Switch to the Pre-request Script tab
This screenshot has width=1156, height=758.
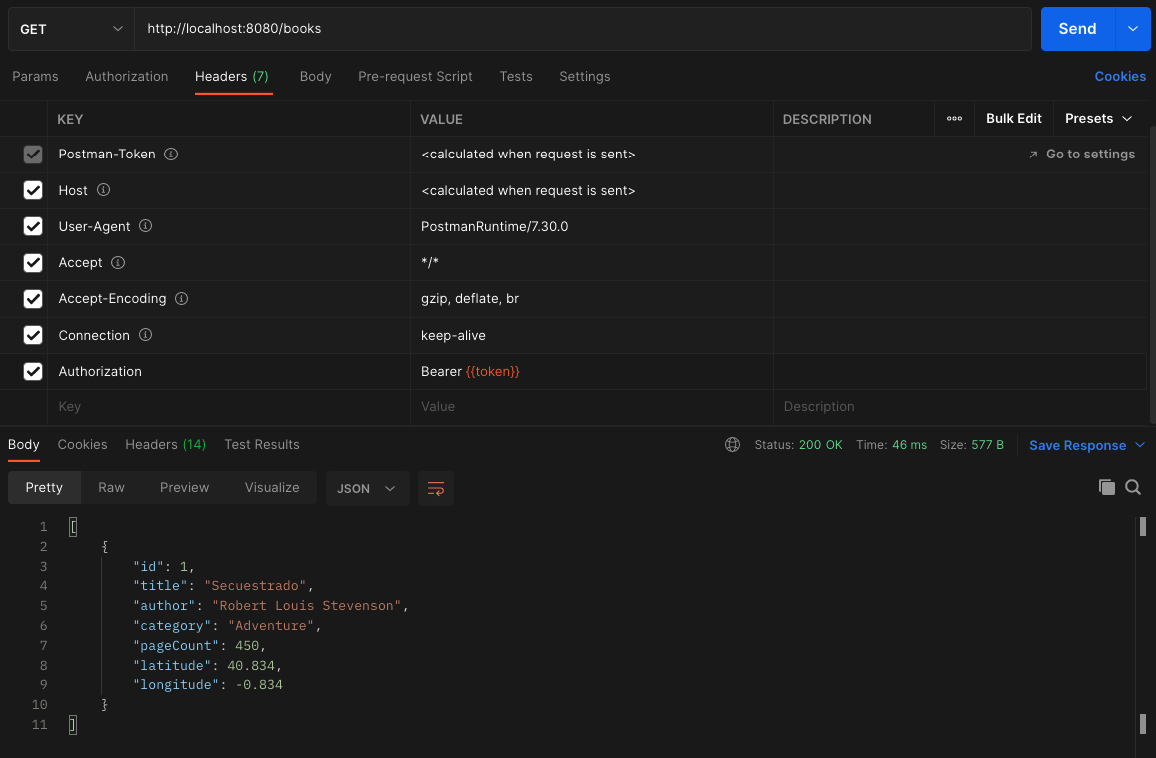[x=415, y=76]
